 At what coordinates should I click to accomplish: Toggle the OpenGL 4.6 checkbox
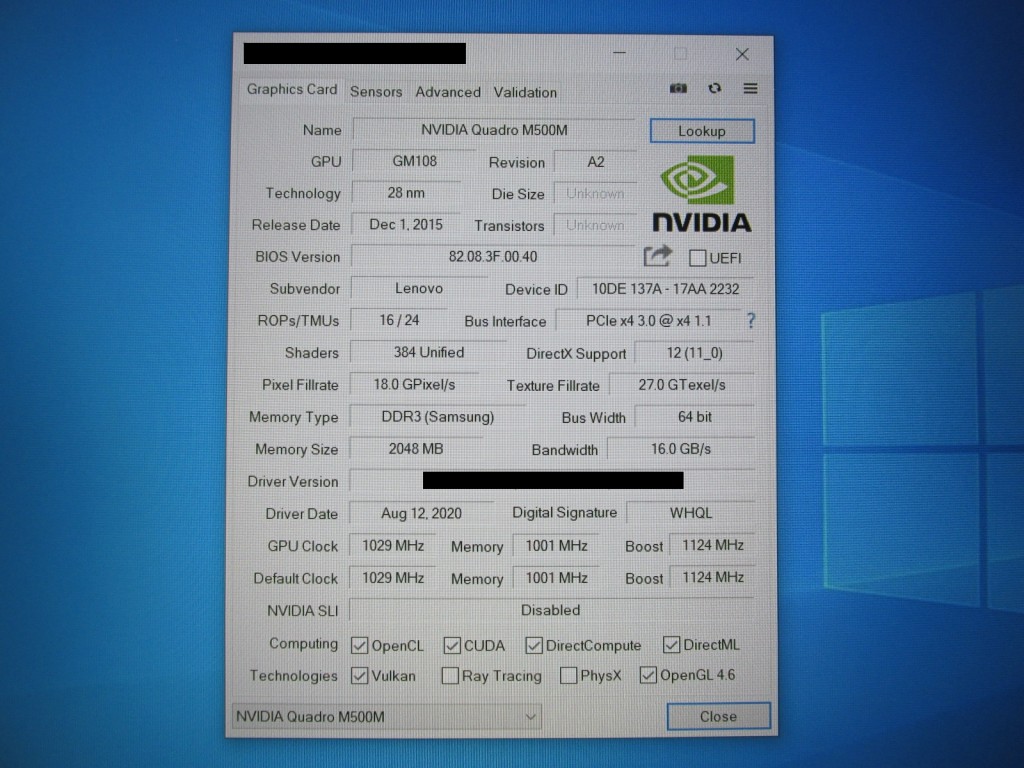tap(648, 675)
